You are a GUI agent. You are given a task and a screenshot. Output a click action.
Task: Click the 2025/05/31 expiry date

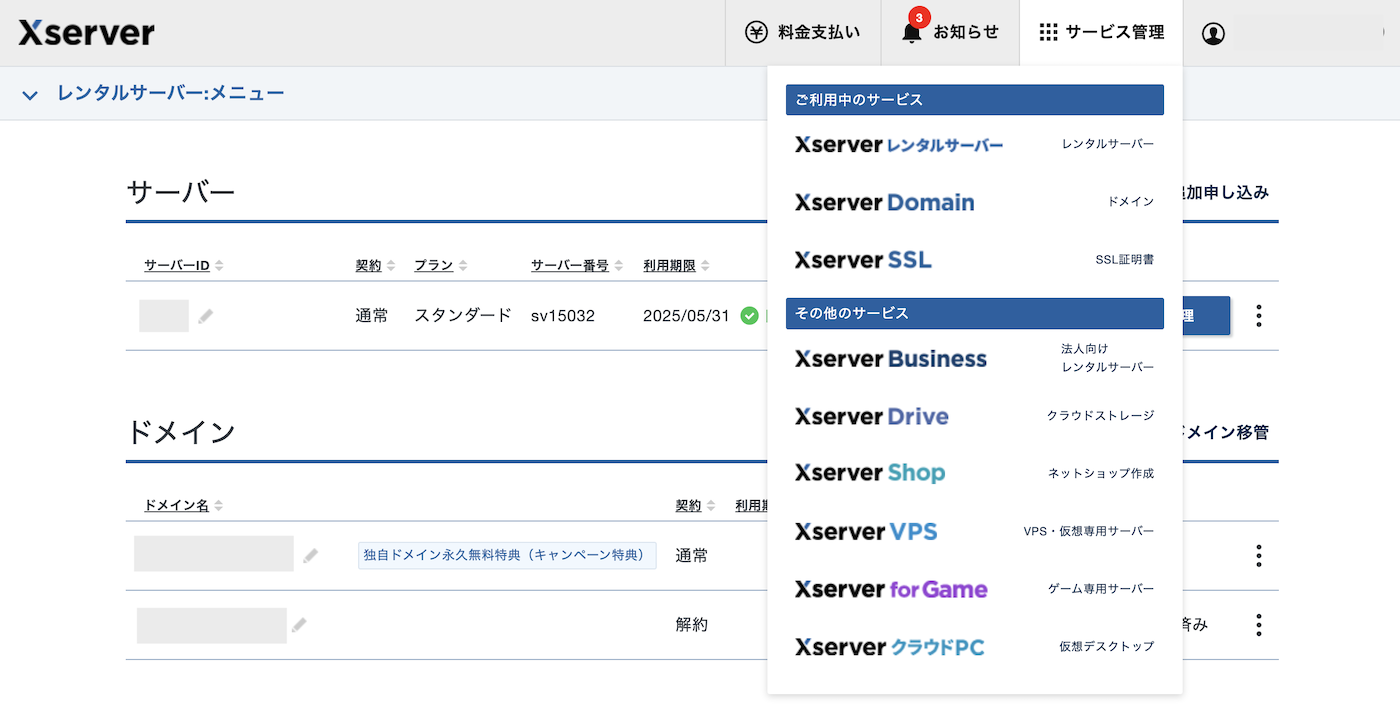point(686,316)
